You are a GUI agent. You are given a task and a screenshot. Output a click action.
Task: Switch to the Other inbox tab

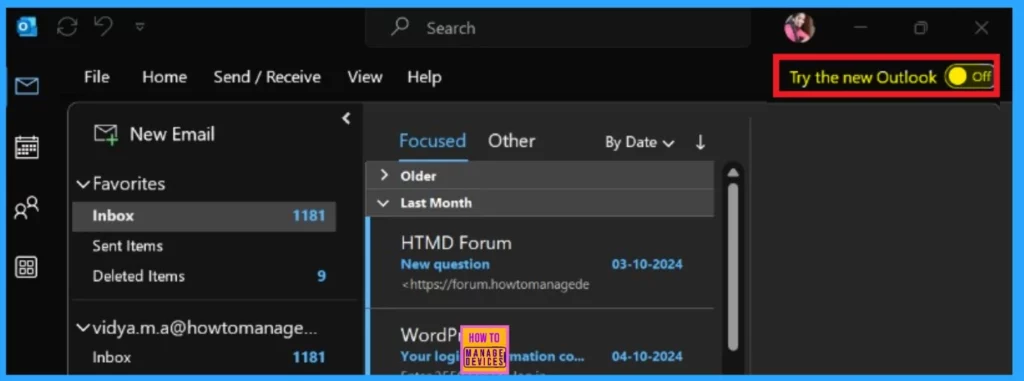511,141
